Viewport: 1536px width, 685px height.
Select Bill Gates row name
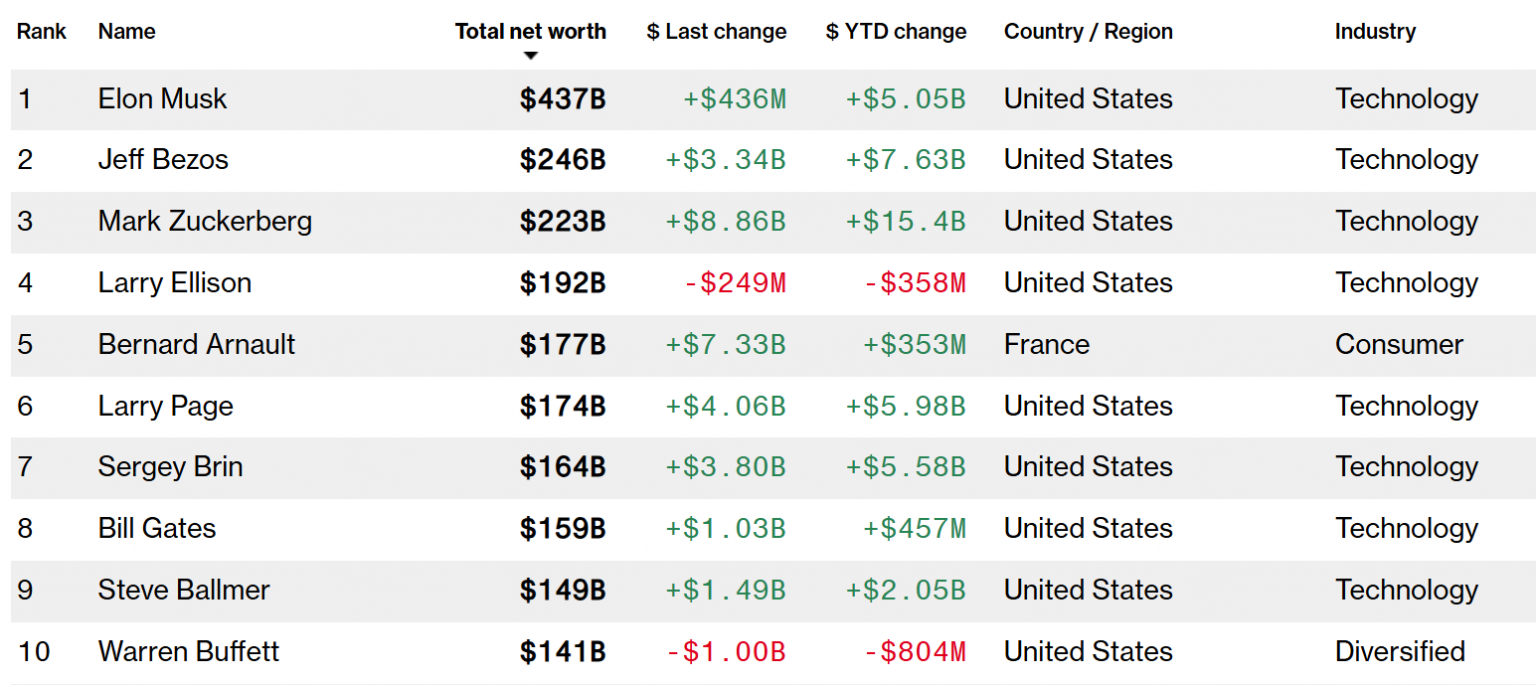point(157,528)
